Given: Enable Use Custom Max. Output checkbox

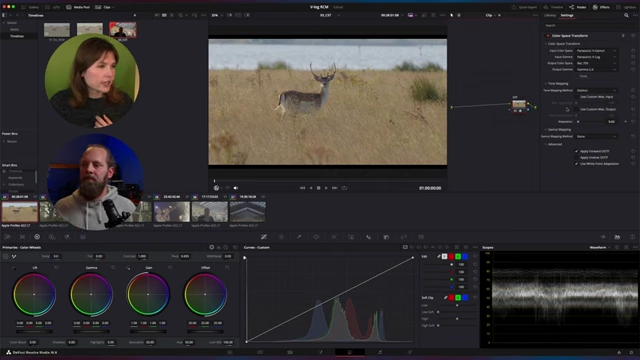Looking at the screenshot, I should click(577, 109).
